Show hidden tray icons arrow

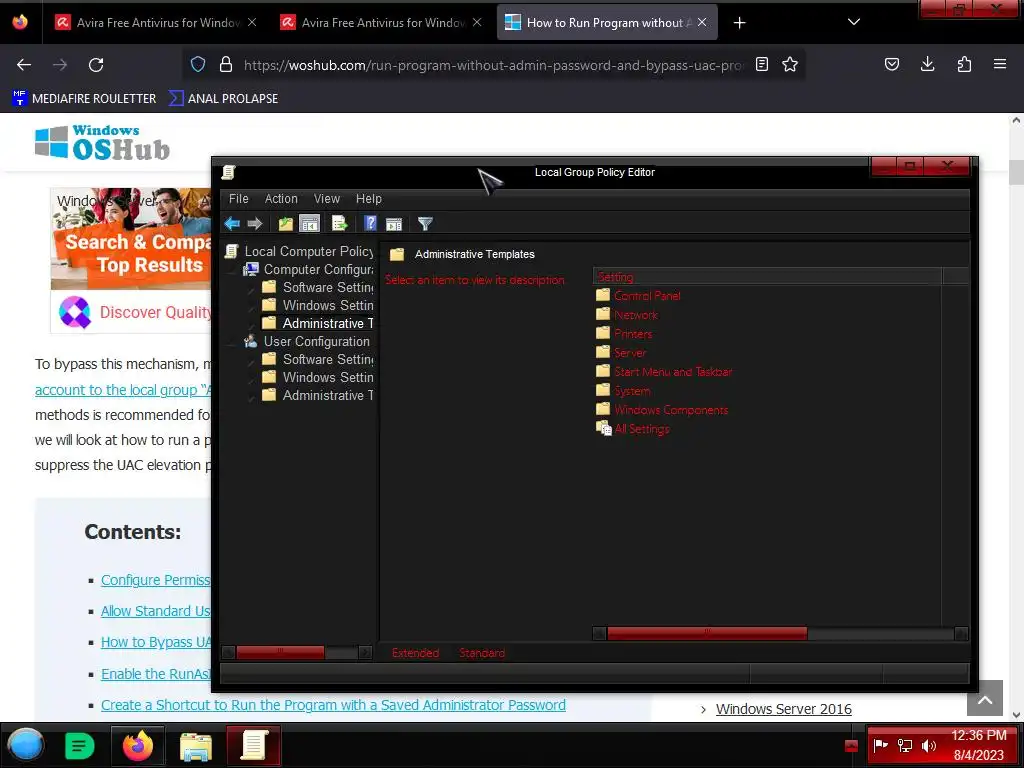(x=851, y=746)
